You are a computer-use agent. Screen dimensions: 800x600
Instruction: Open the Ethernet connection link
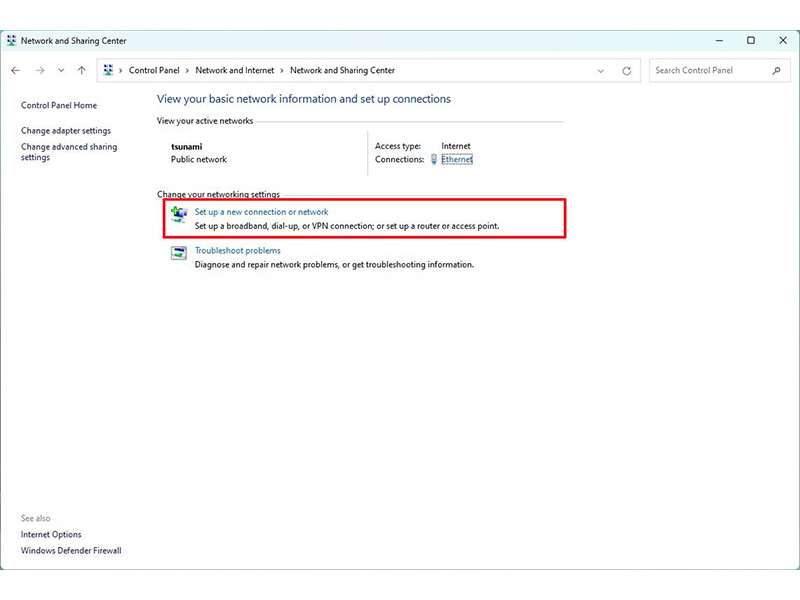point(457,159)
